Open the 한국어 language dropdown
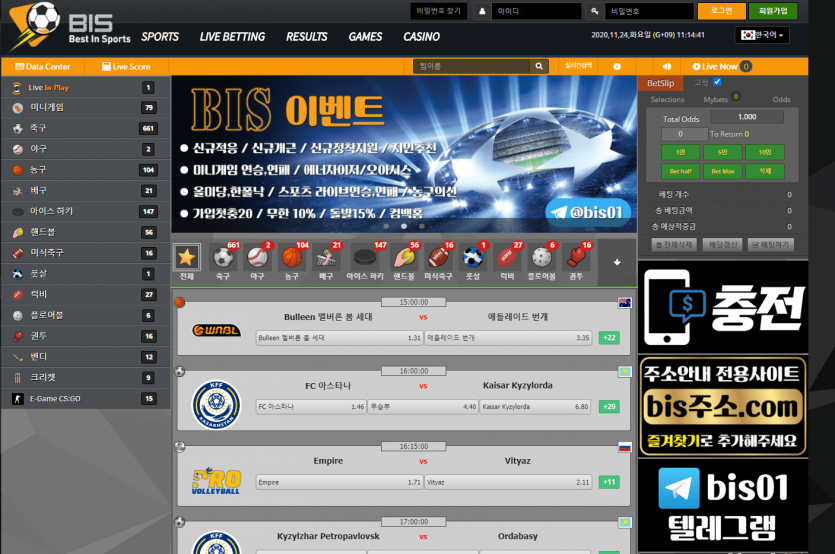 [x=762, y=35]
